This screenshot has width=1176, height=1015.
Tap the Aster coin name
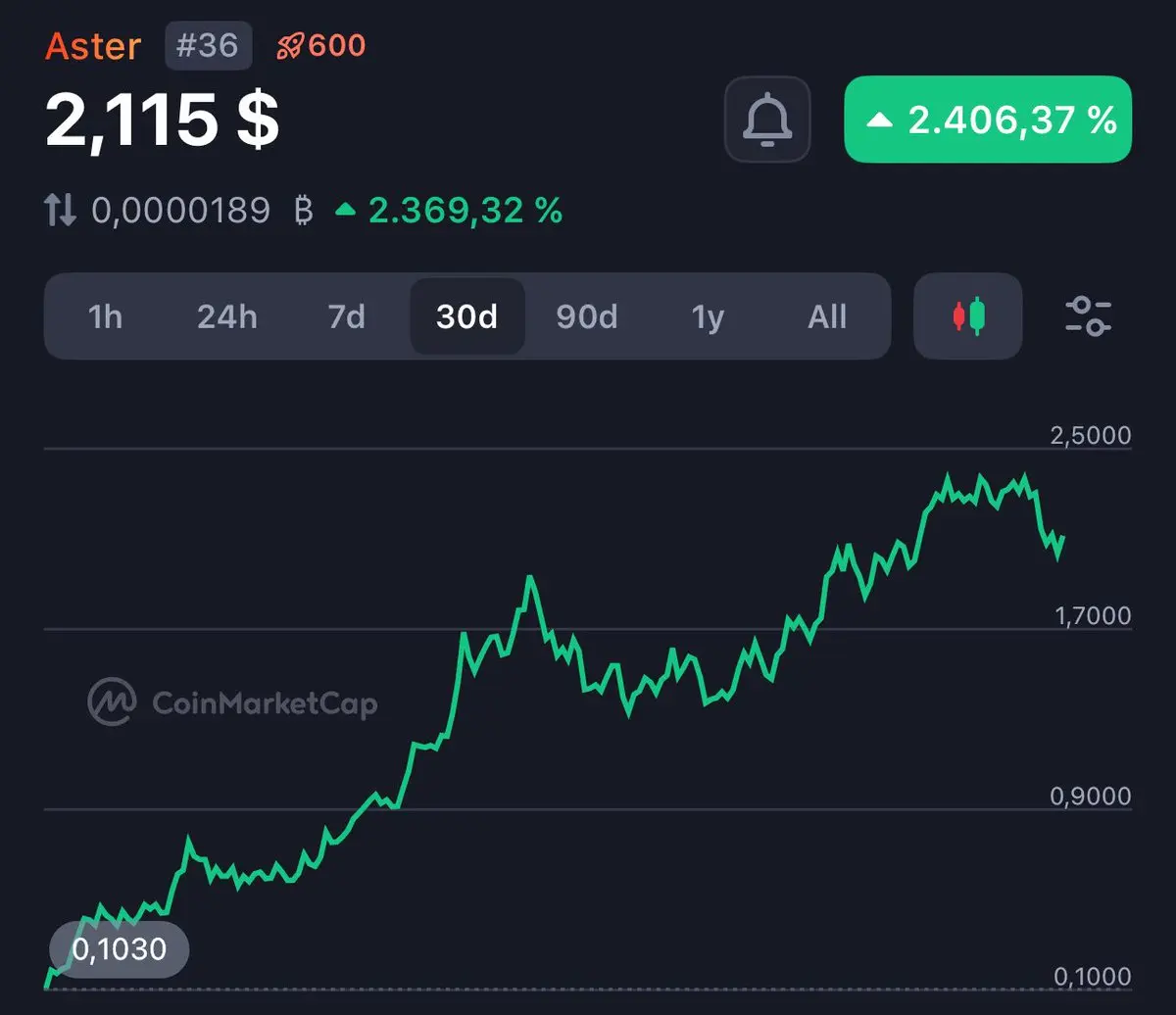[93, 46]
